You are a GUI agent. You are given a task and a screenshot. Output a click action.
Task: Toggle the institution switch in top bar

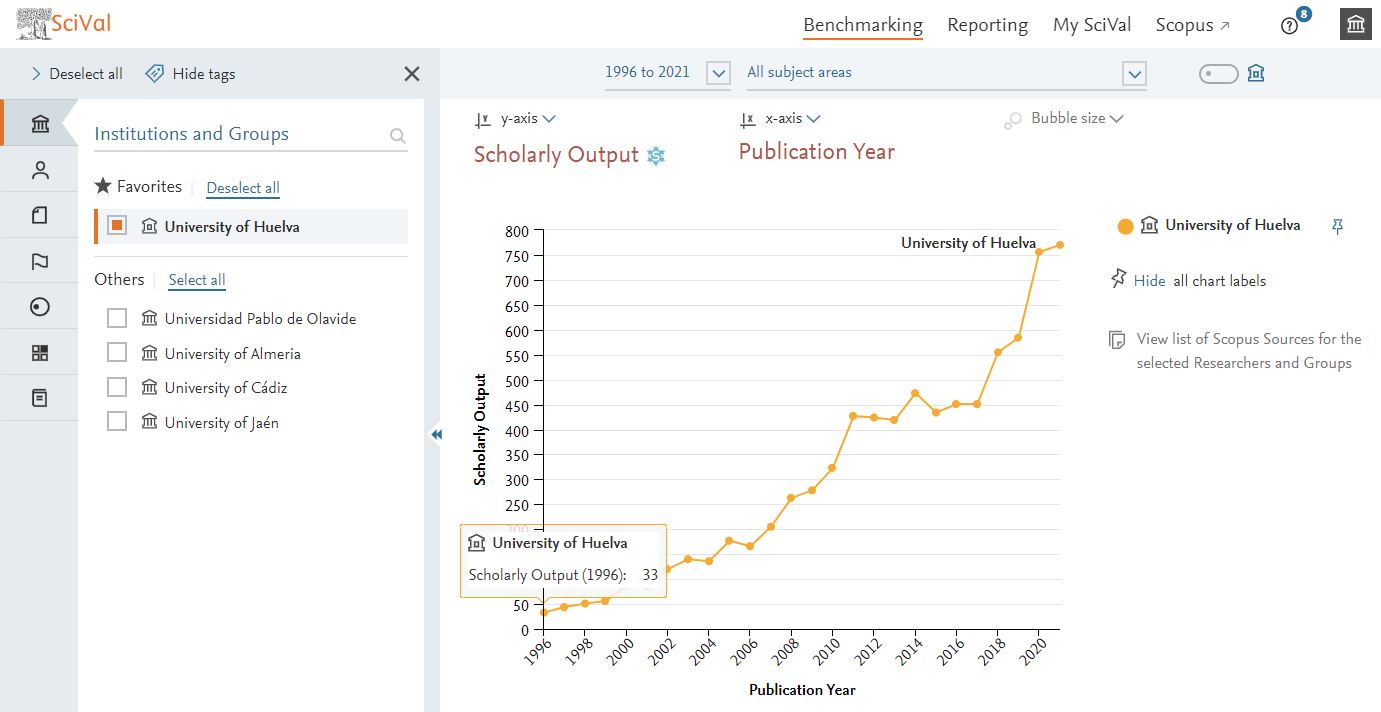click(x=1218, y=74)
